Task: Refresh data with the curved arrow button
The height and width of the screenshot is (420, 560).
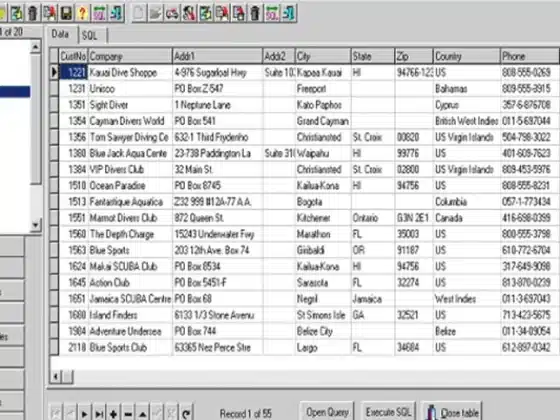Action: pyautogui.click(x=186, y=414)
